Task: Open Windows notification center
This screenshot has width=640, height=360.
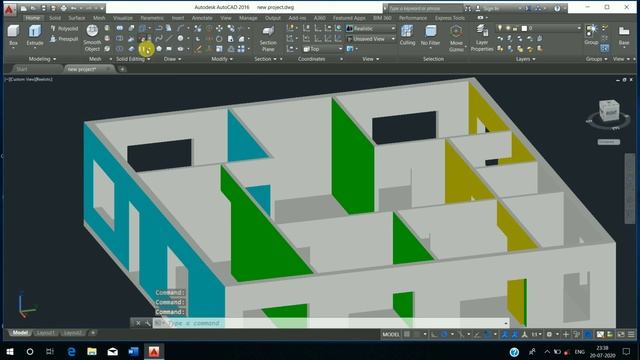Action: [x=626, y=351]
